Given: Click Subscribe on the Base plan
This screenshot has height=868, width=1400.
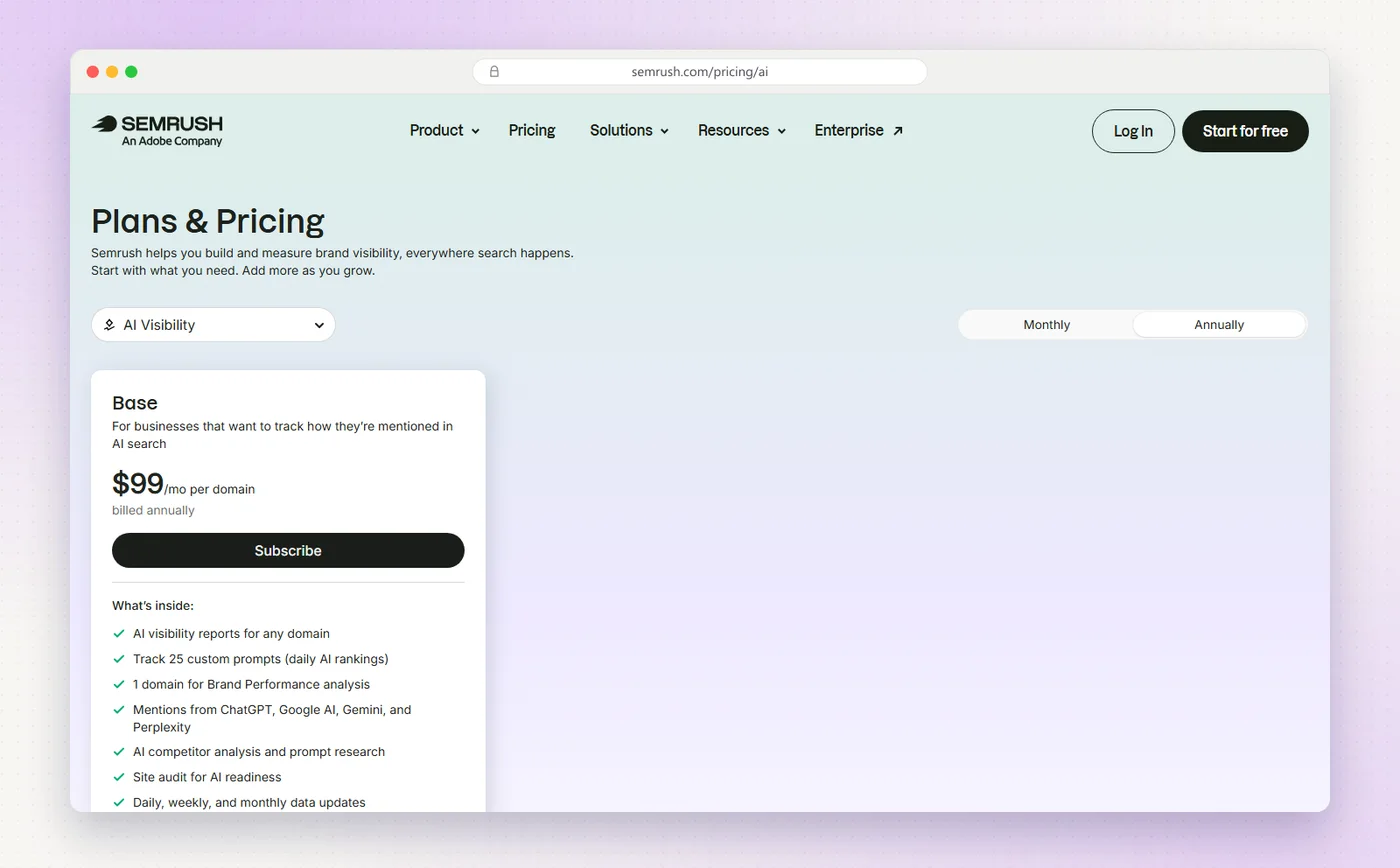Looking at the screenshot, I should [x=288, y=551].
